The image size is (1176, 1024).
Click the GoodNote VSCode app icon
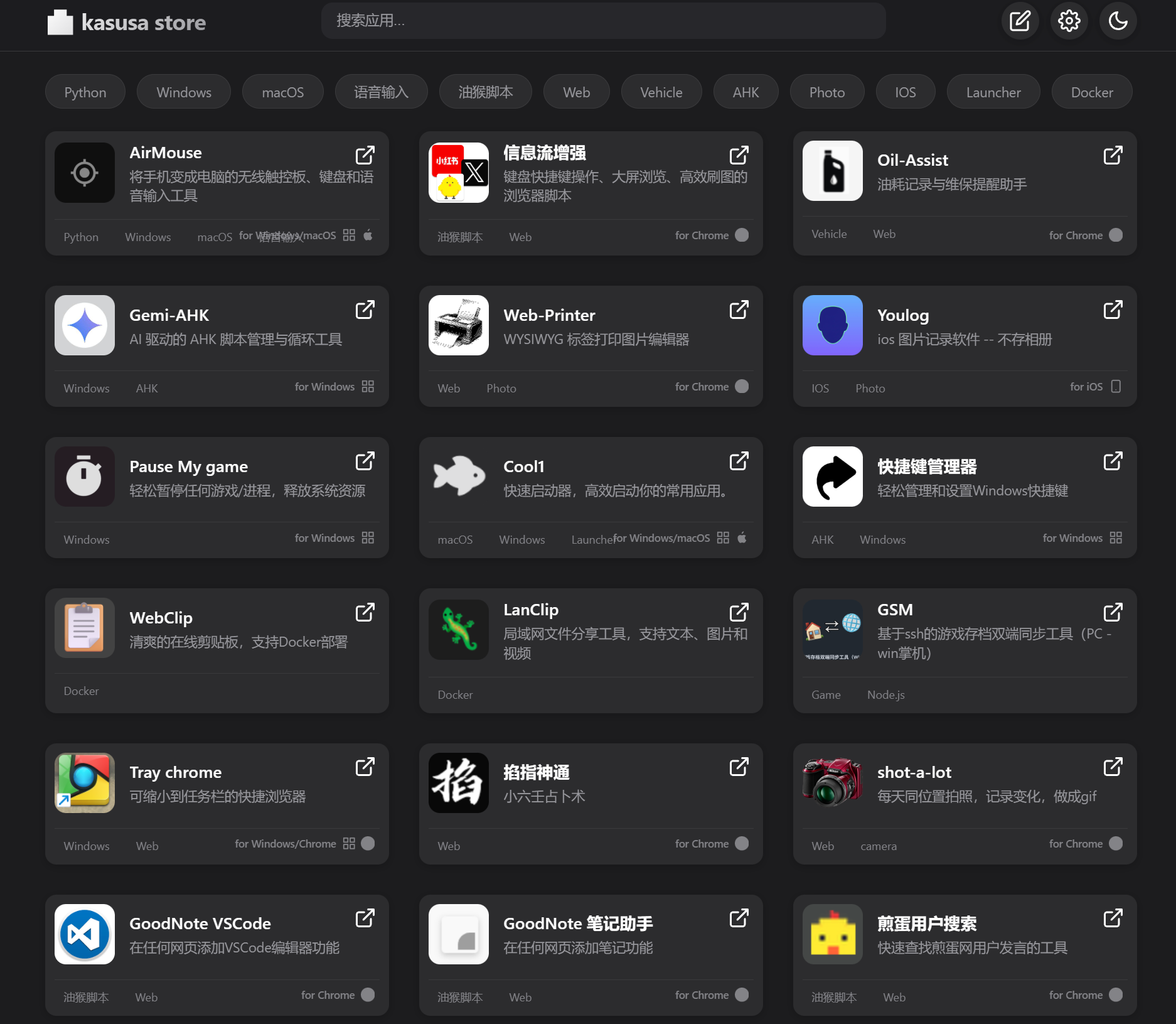(x=85, y=934)
